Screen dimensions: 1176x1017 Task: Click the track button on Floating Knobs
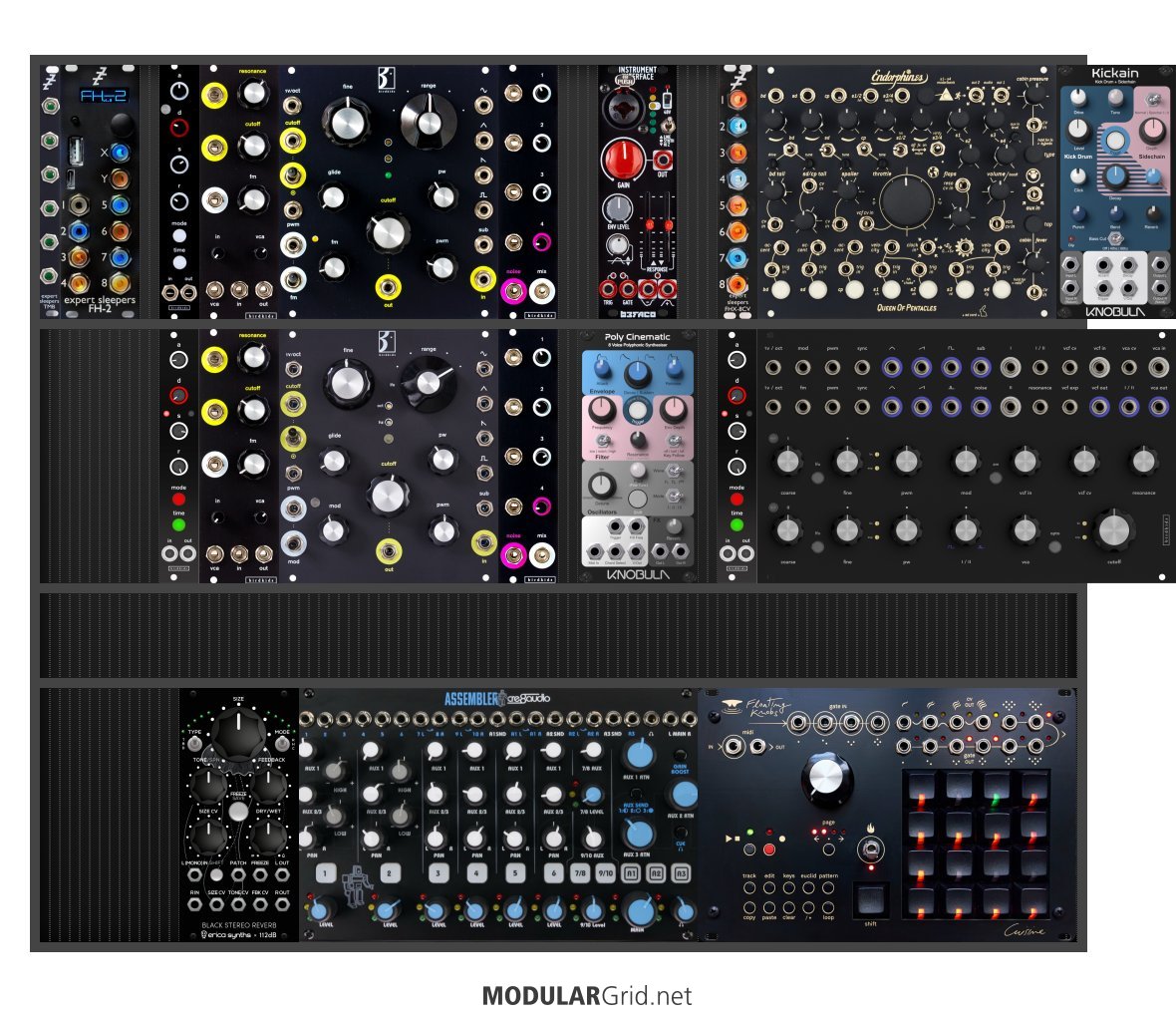click(x=749, y=888)
